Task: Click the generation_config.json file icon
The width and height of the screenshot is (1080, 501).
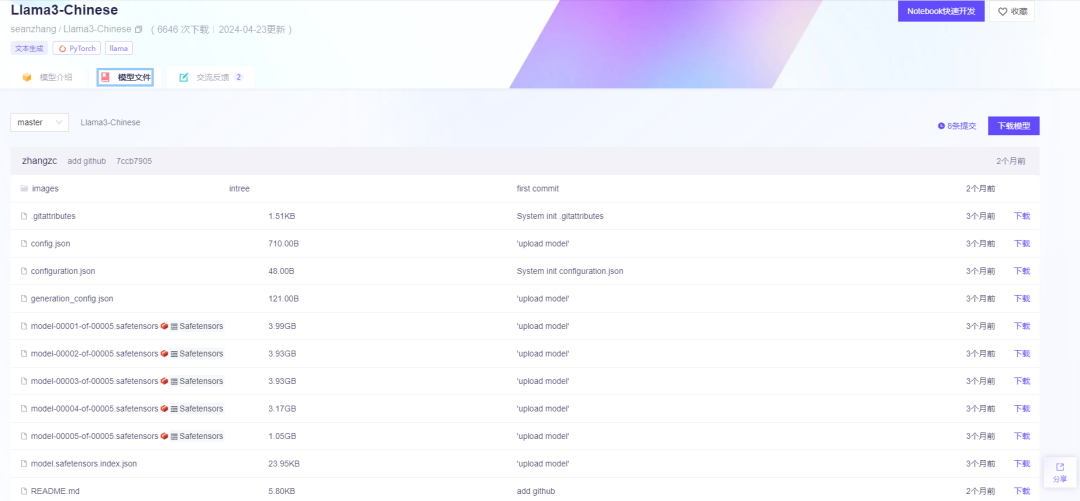Action: pyautogui.click(x=24, y=298)
